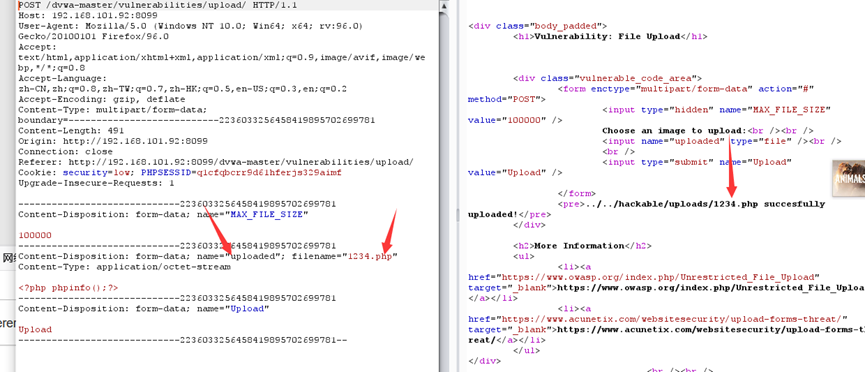Viewport: 865px width, 372px height.
Task: Click the opening <ul> tag in response
Action: coord(524,257)
